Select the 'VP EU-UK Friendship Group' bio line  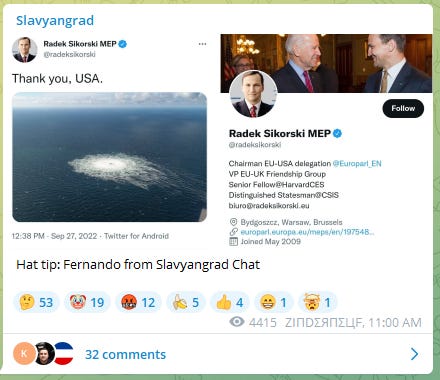(277, 174)
